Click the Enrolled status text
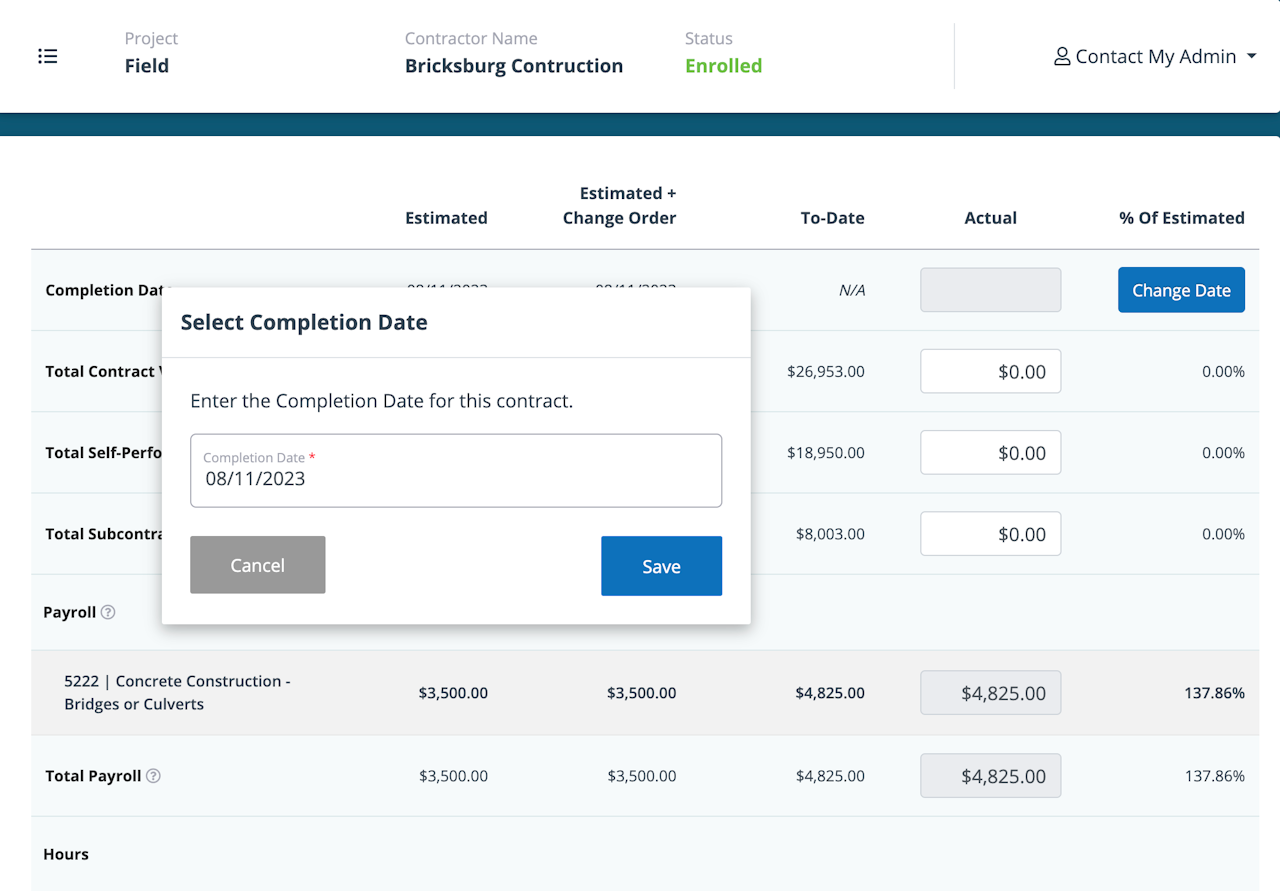Screen dimensions: 1280x891 pos(723,66)
